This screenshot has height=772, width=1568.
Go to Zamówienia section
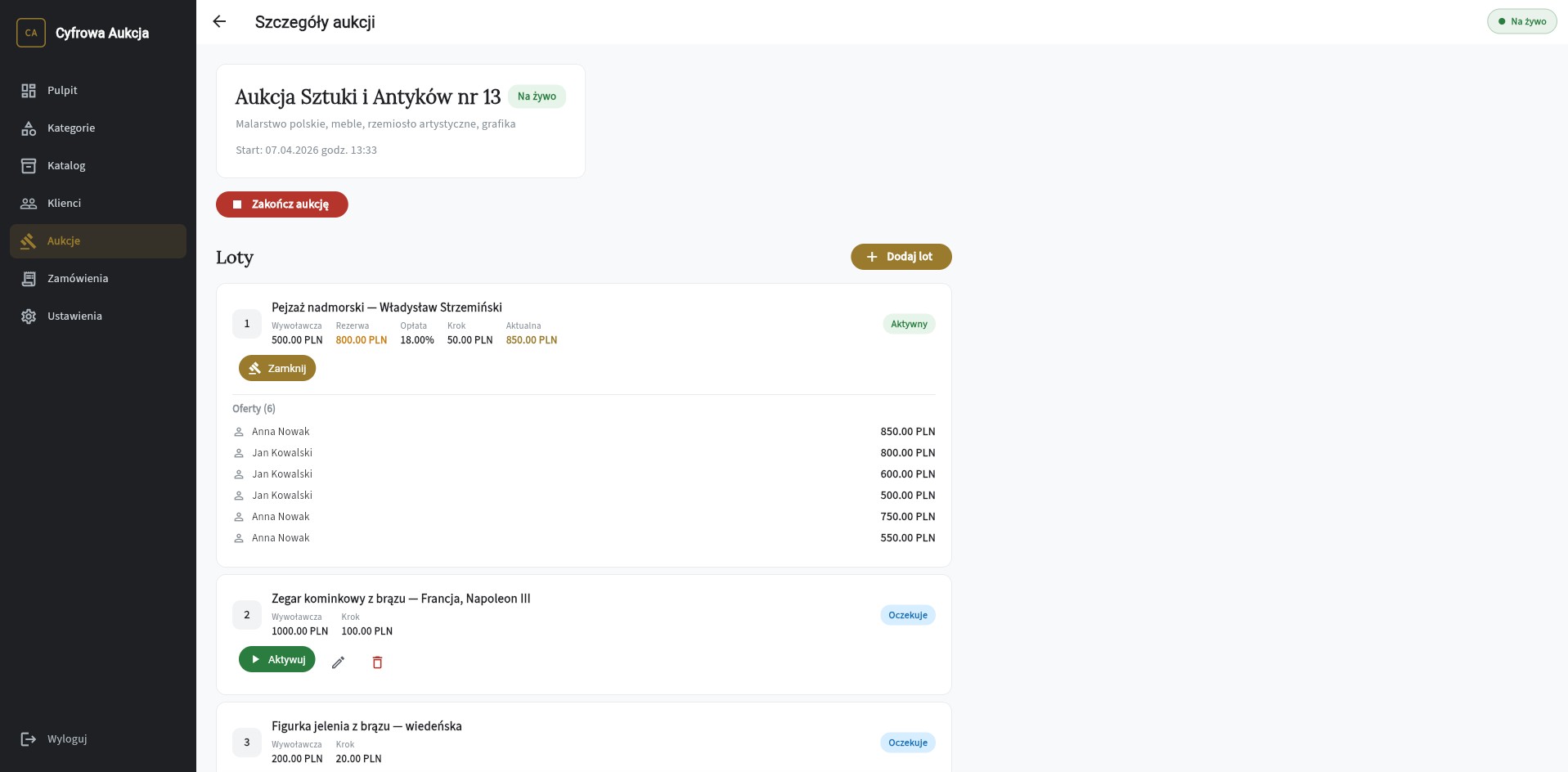pos(78,279)
